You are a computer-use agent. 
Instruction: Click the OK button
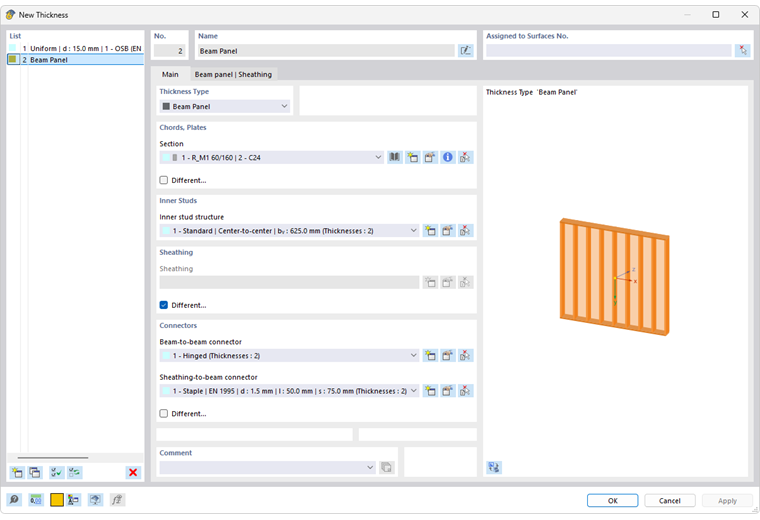613,500
